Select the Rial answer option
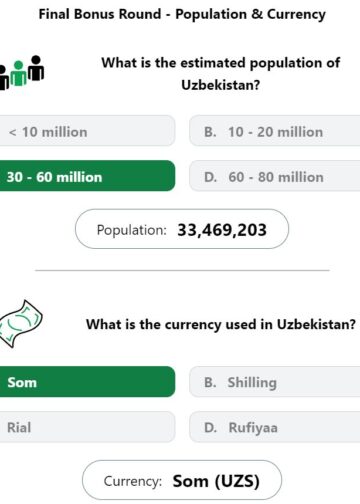Viewport: 360px width, 504px height. click(x=87, y=427)
